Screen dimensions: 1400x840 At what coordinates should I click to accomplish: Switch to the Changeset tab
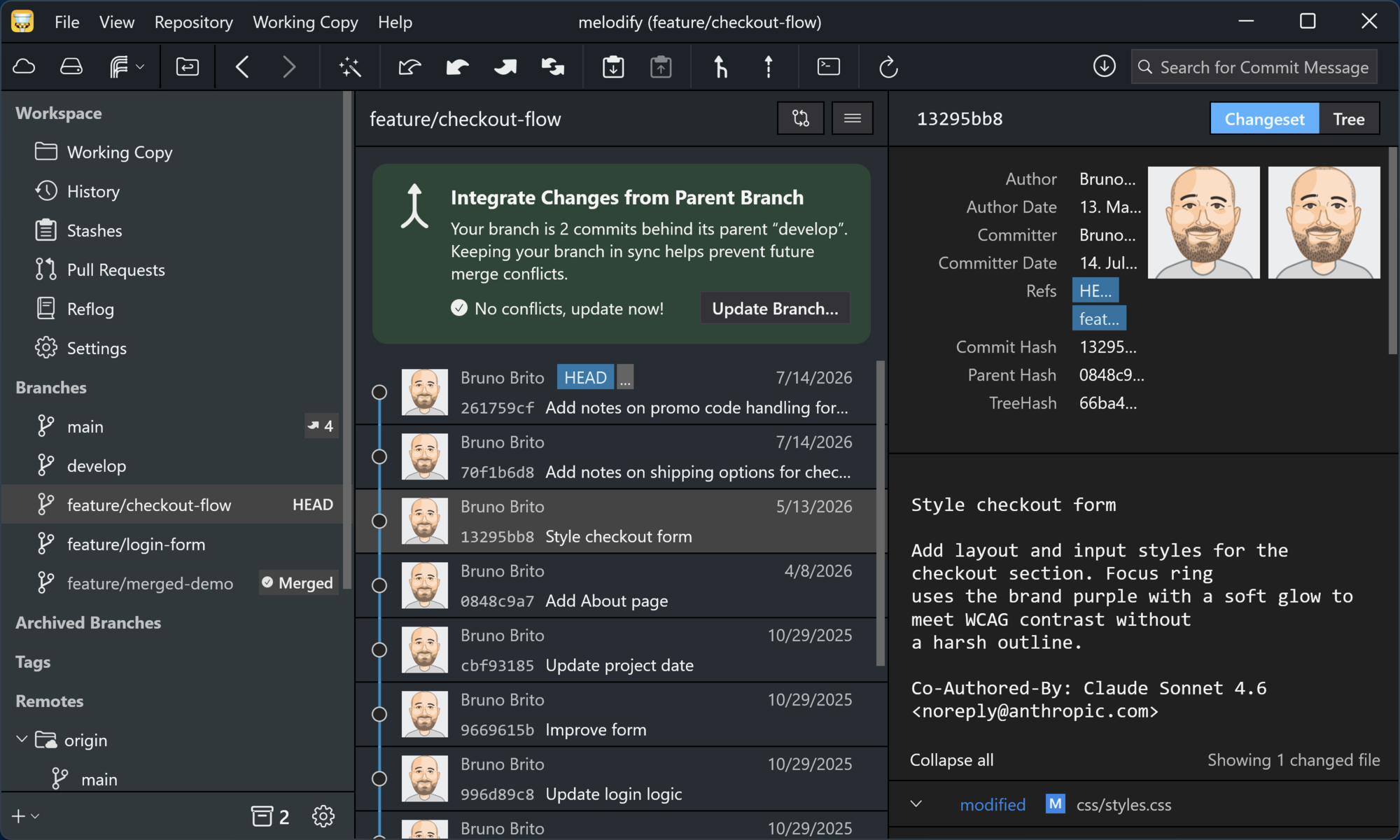pos(1264,118)
